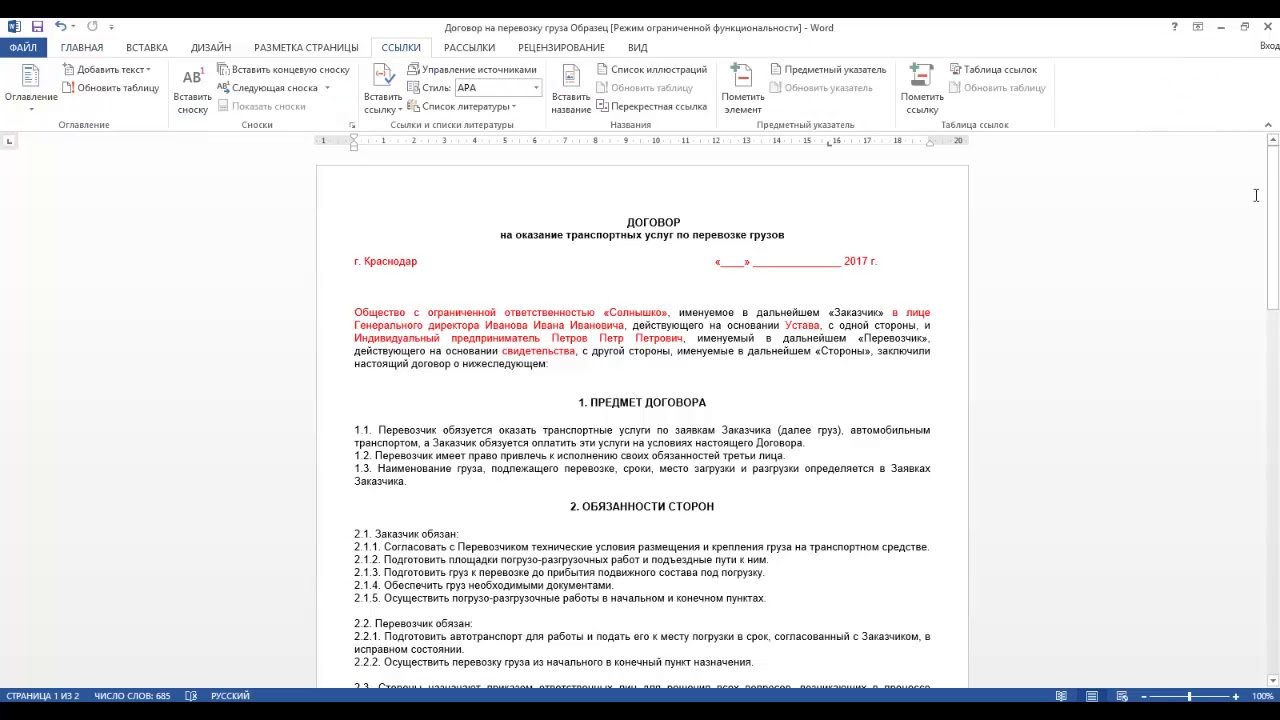
Task: Click Пометить элемент index button
Action: click(x=743, y=90)
